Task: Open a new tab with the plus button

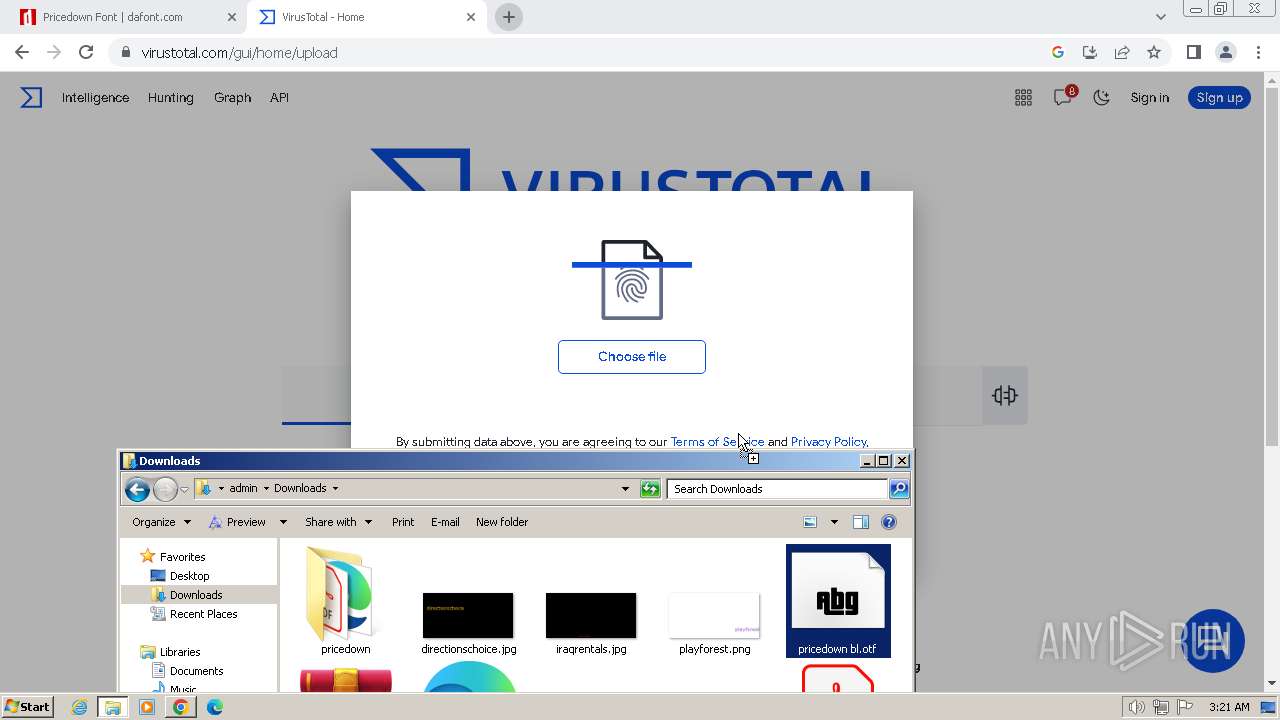Action: (x=509, y=17)
